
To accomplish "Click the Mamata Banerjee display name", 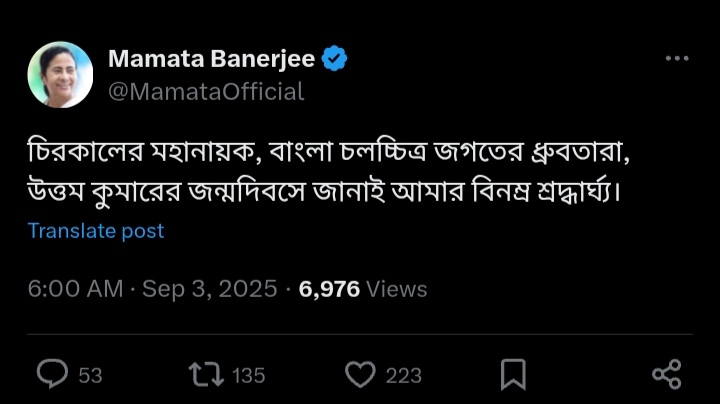I will [210, 60].
